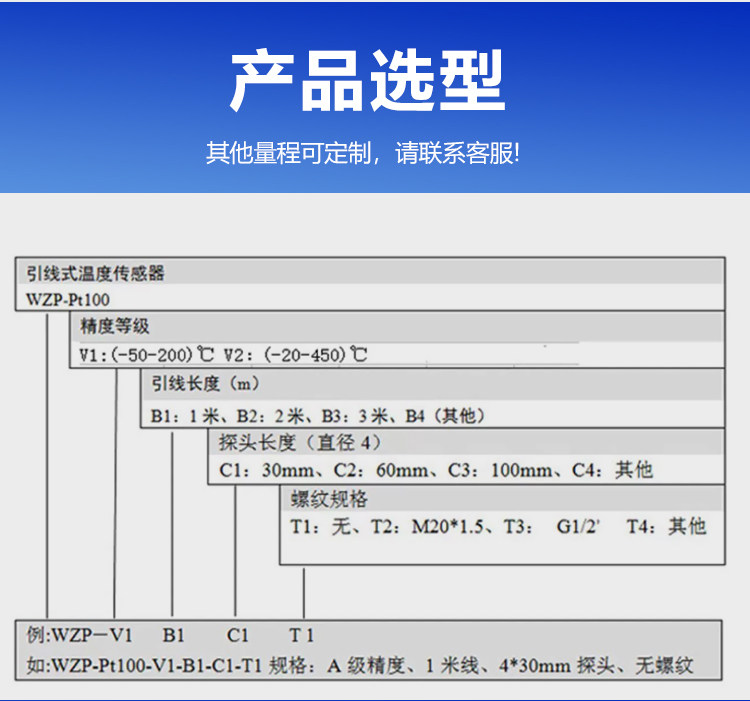Viewport: 750px width, 701px height.
Task: Select the 螺纹规格 header
Action: pyautogui.click(x=329, y=499)
